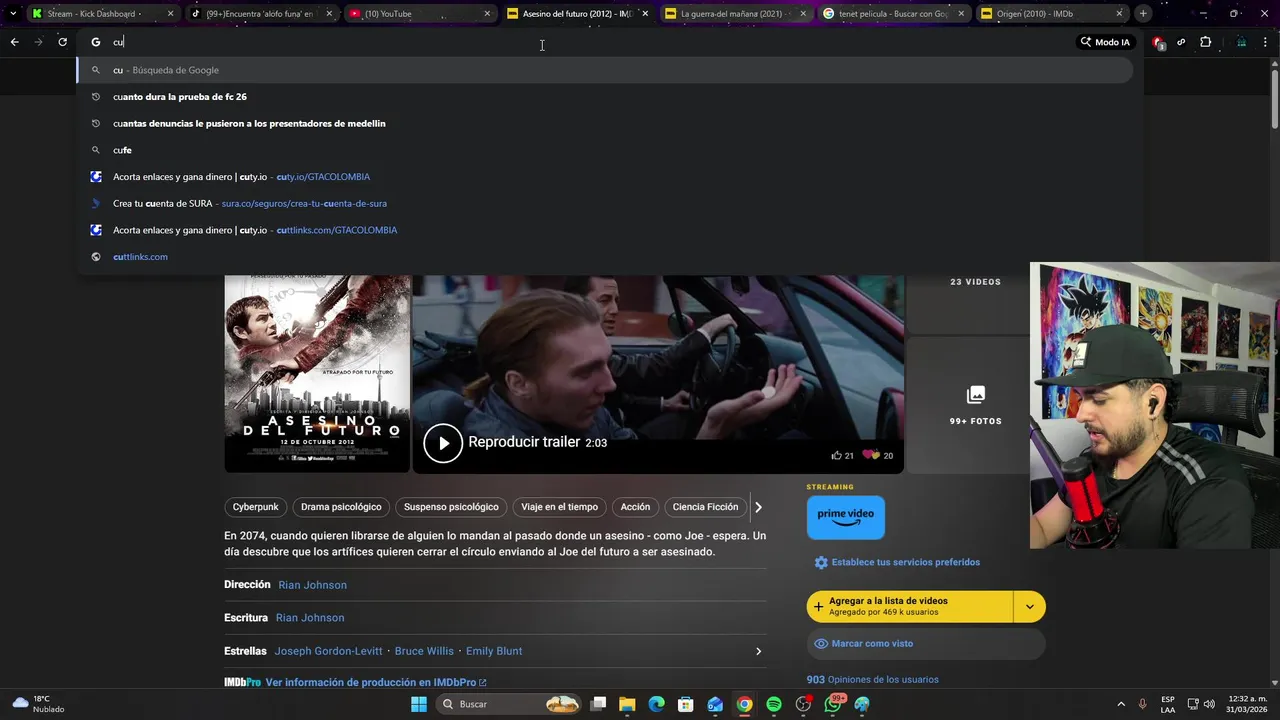Click the link-shaped extension icon

1181,42
